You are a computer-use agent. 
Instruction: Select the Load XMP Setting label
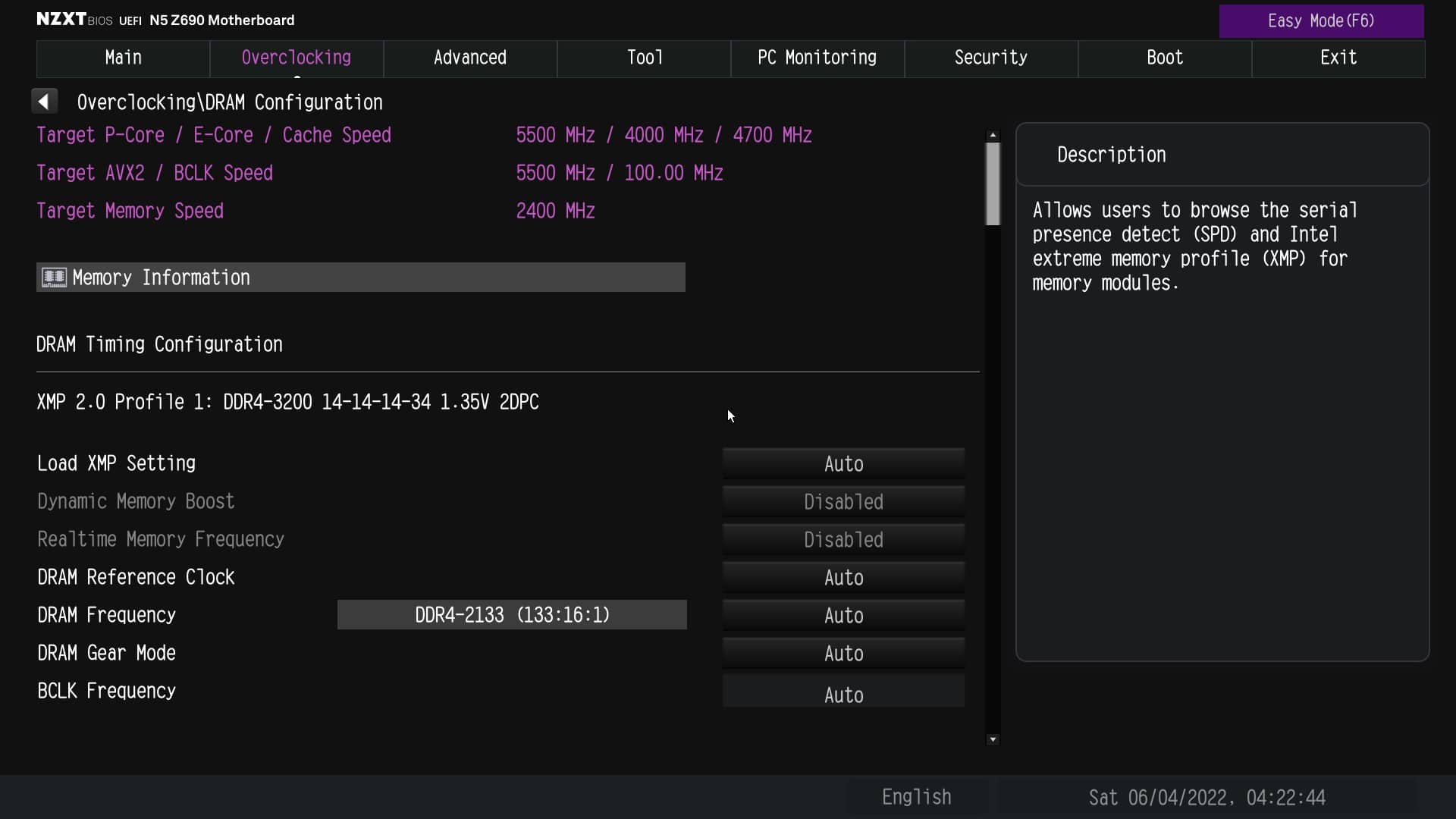(x=117, y=463)
